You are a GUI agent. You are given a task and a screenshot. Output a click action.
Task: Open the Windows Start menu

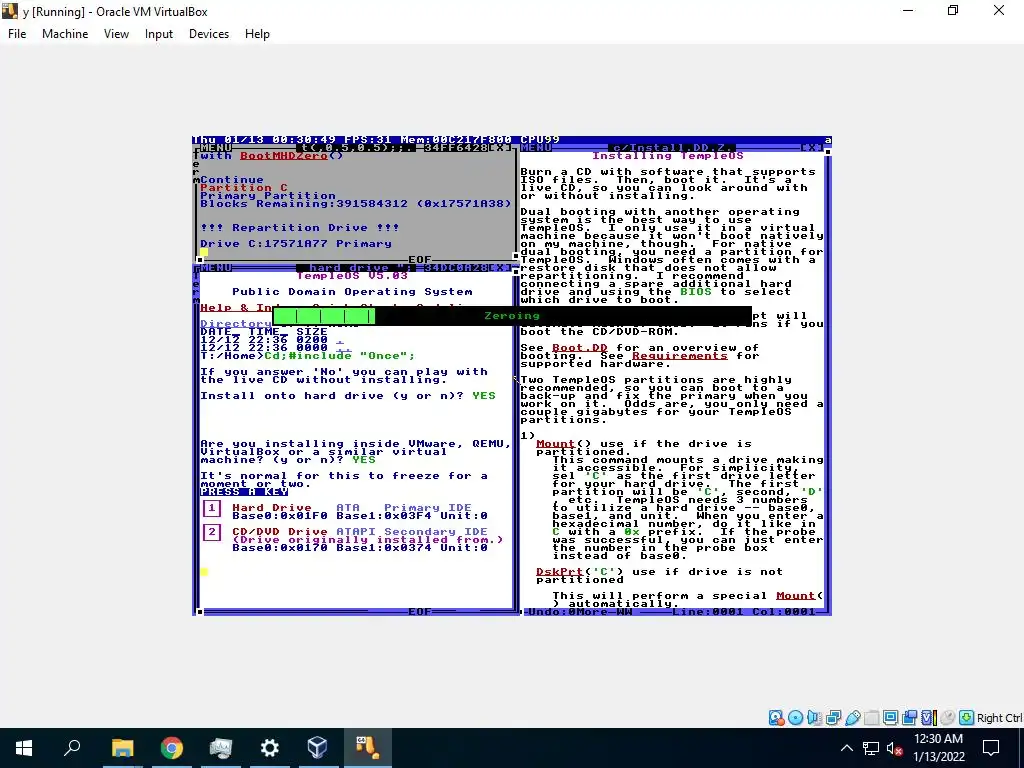[x=24, y=748]
